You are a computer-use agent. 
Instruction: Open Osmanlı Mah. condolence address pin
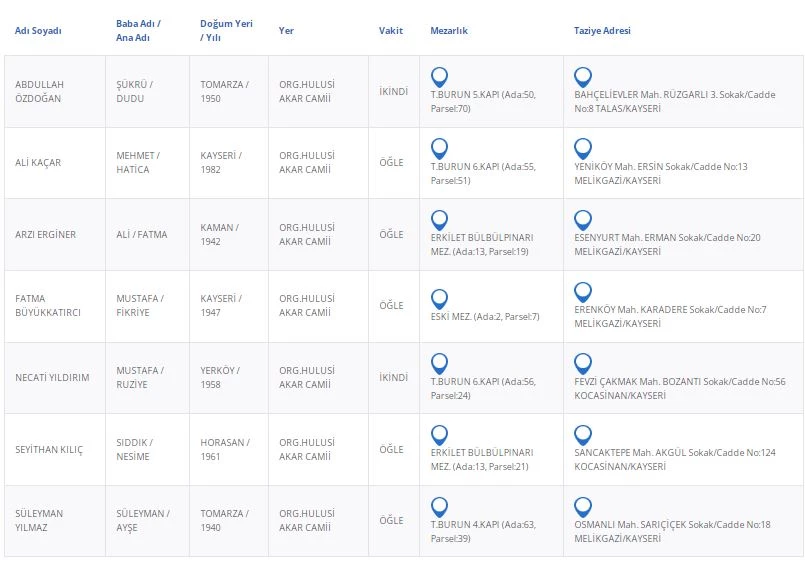[x=583, y=507]
